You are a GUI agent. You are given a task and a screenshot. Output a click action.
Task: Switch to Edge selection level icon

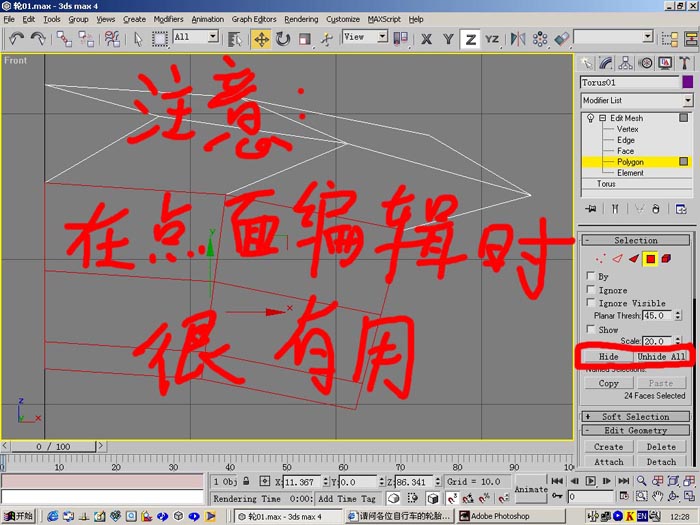tap(617, 258)
